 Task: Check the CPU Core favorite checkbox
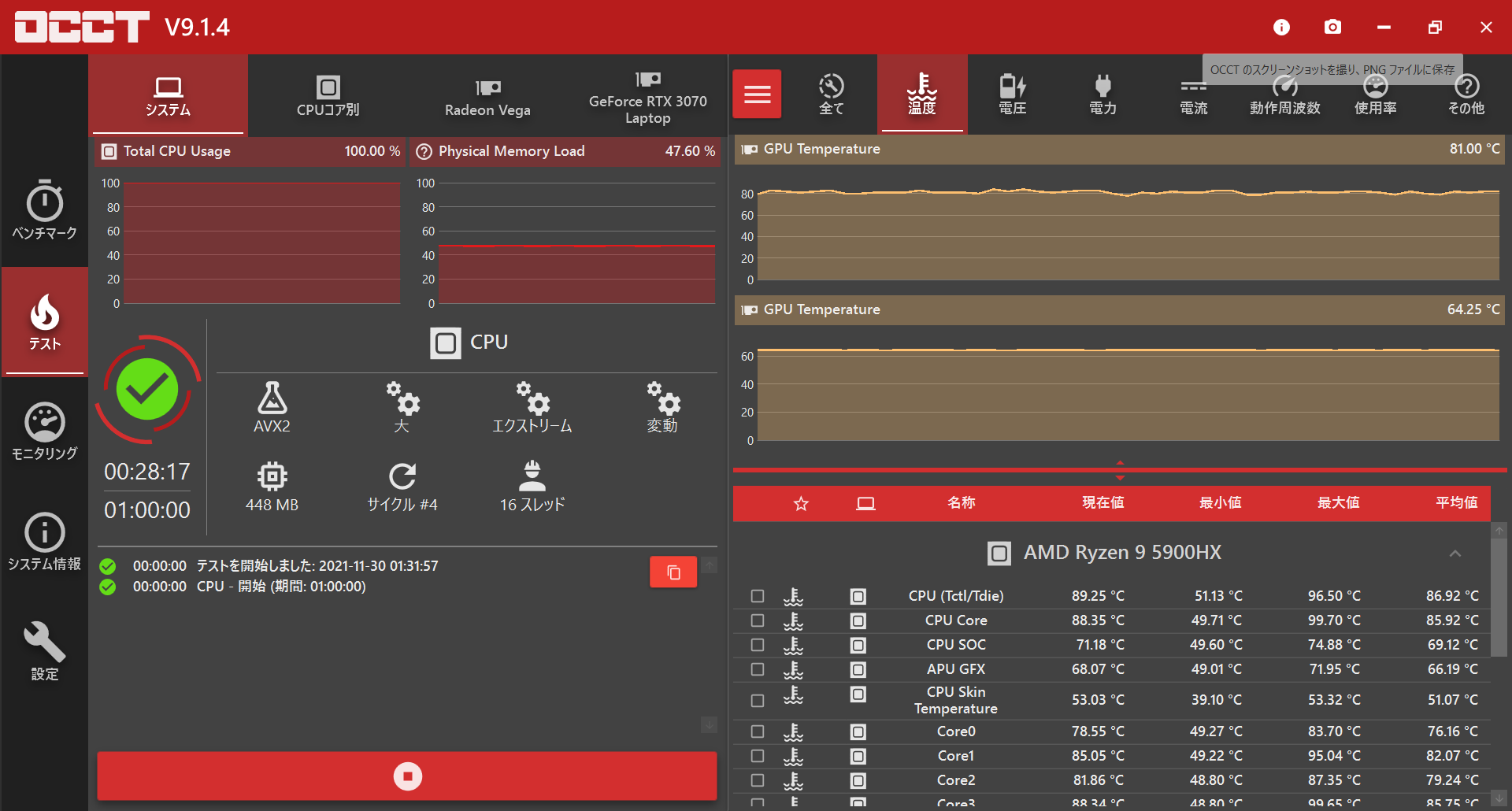758,620
